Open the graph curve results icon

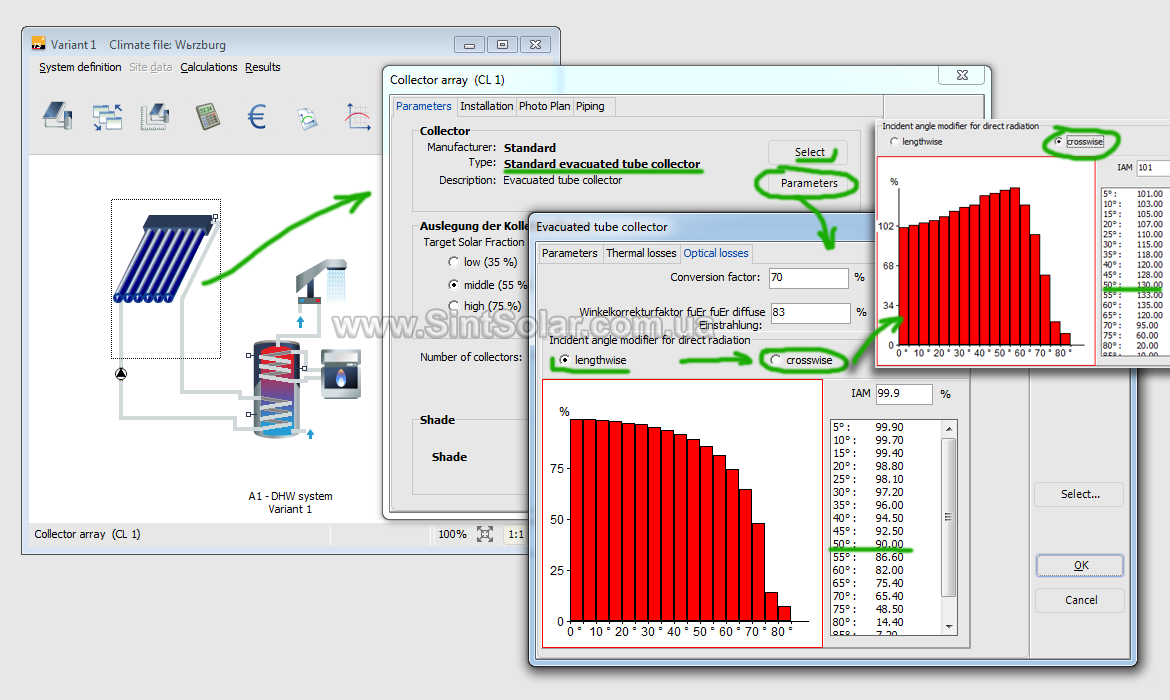pos(357,117)
